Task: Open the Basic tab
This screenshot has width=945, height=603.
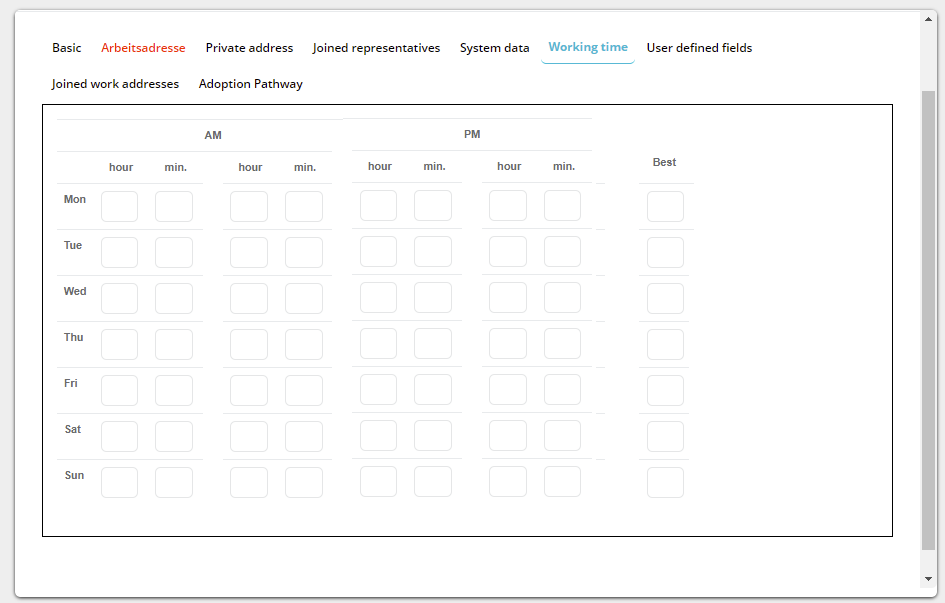Action: (x=67, y=48)
